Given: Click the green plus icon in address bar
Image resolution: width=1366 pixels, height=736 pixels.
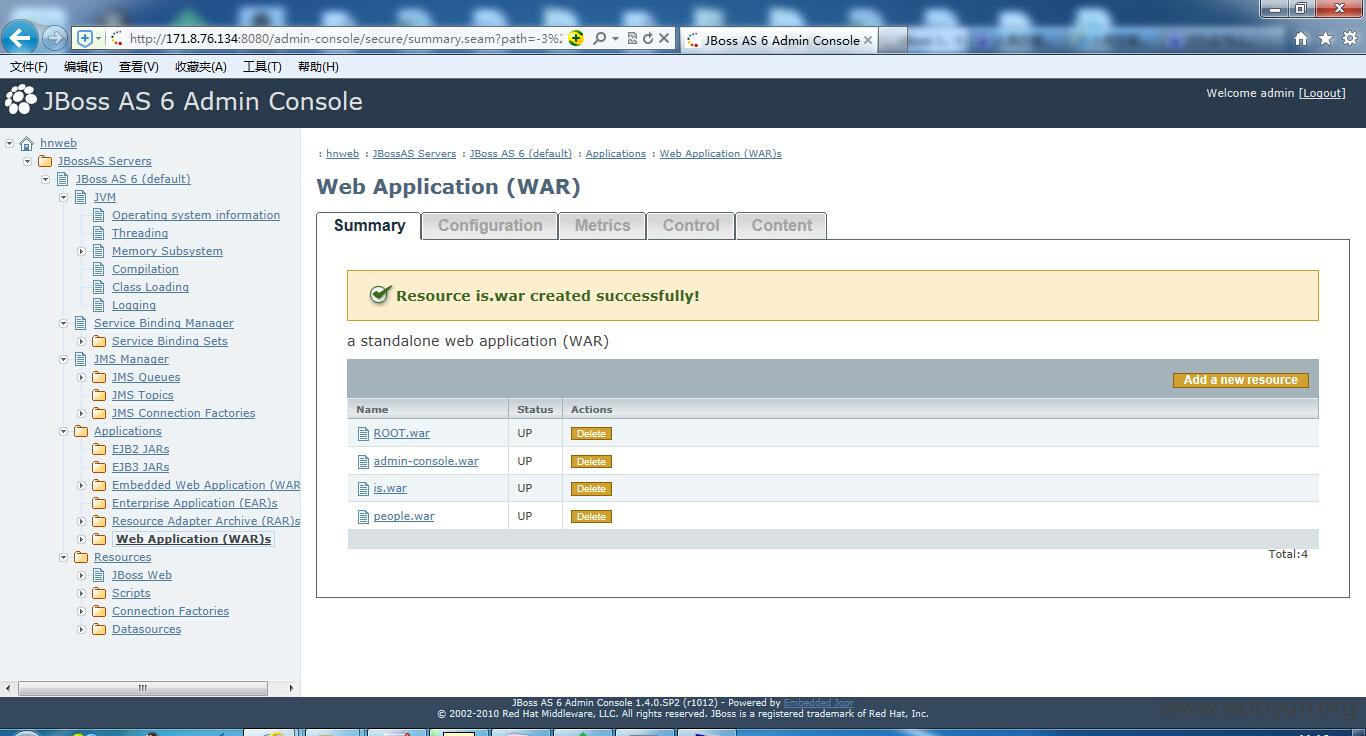Looking at the screenshot, I should pyautogui.click(x=576, y=38).
